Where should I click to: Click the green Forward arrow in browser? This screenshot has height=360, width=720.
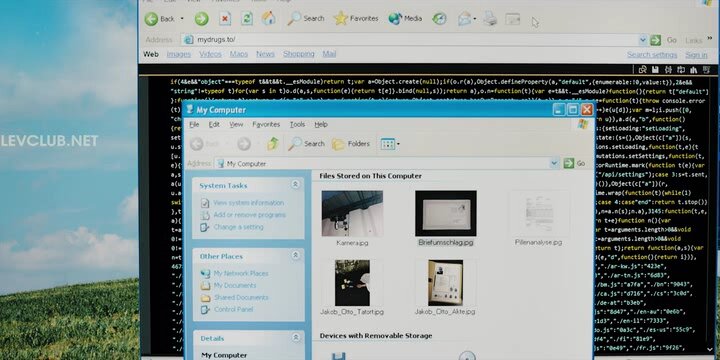[x=201, y=19]
